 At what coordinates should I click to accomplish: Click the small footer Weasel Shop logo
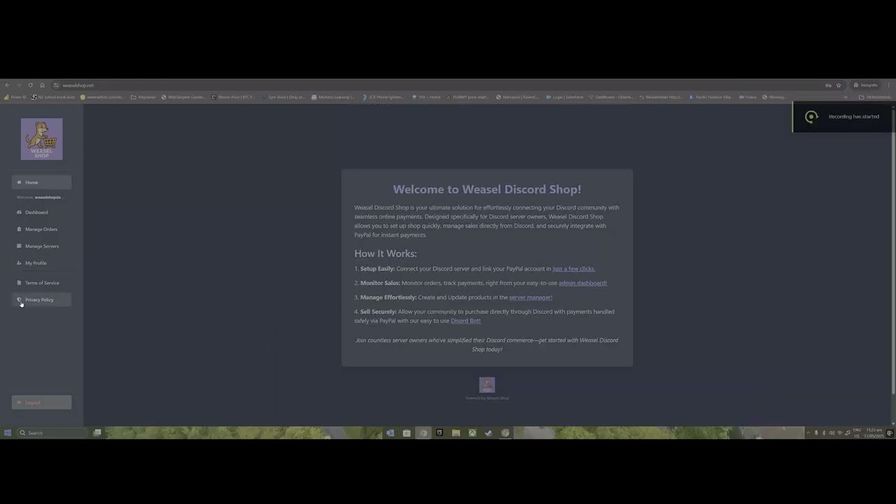[487, 385]
